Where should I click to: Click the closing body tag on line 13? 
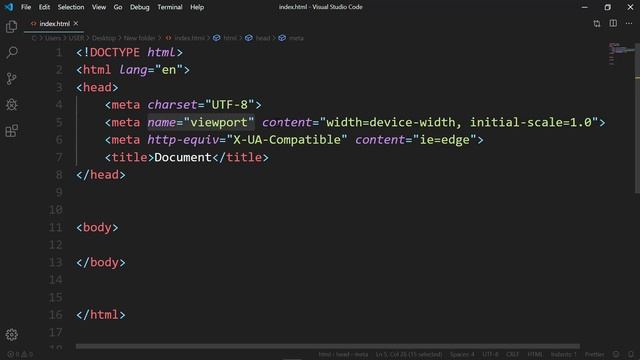(101, 262)
